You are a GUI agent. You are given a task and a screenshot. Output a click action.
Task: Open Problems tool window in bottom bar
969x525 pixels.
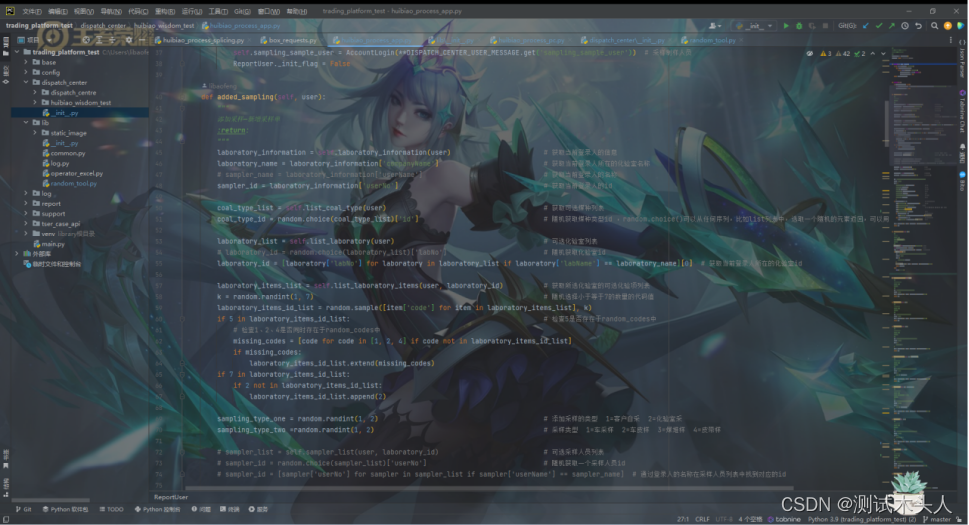[x=201, y=510]
